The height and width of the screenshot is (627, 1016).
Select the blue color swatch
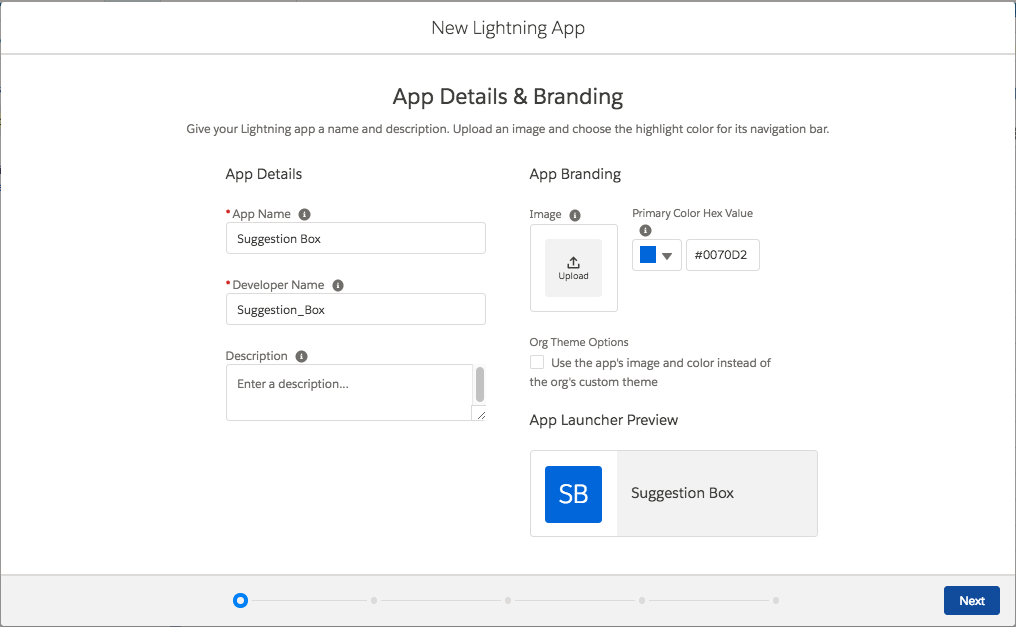coord(650,255)
